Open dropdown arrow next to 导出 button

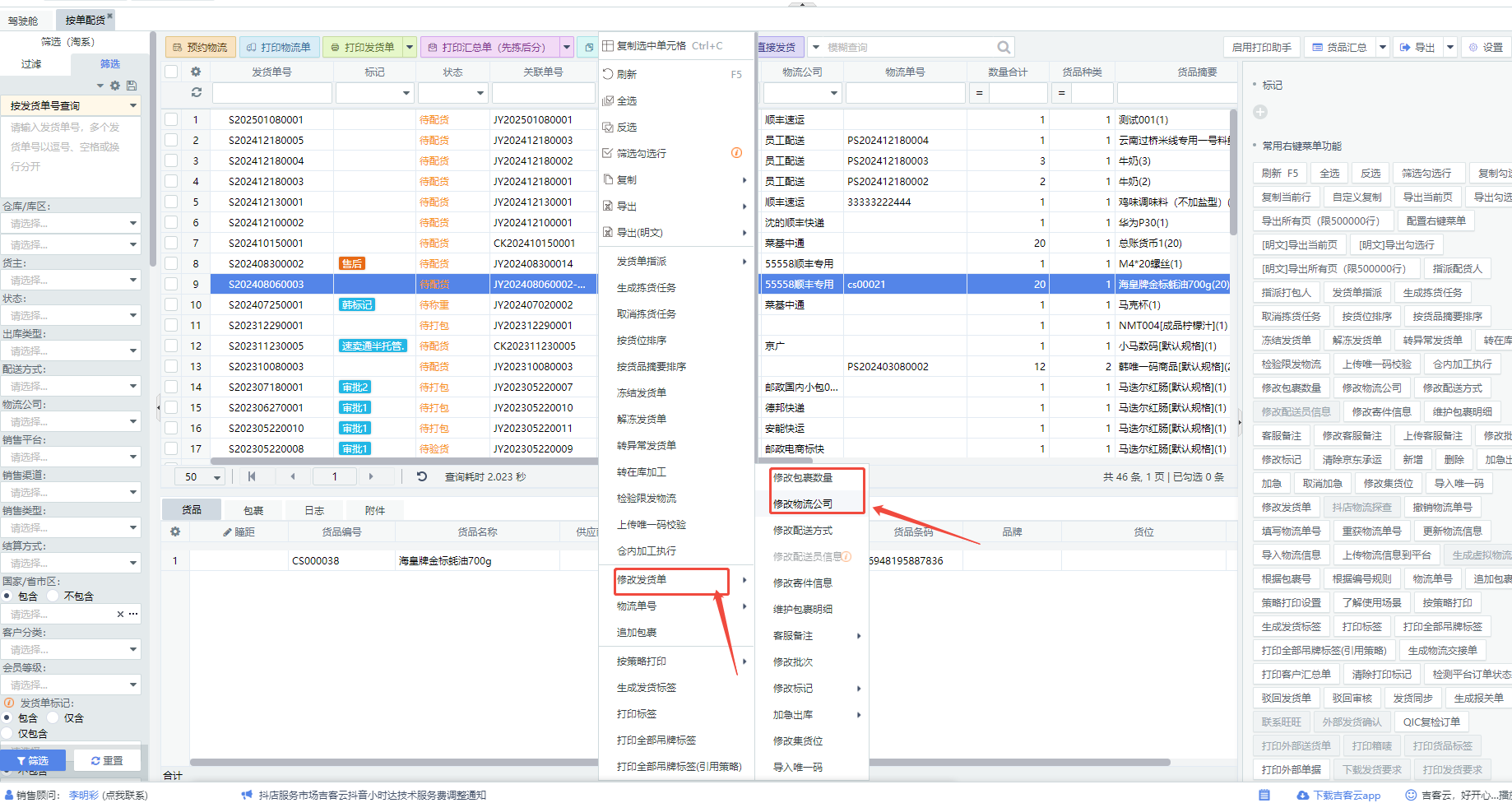click(x=1450, y=48)
